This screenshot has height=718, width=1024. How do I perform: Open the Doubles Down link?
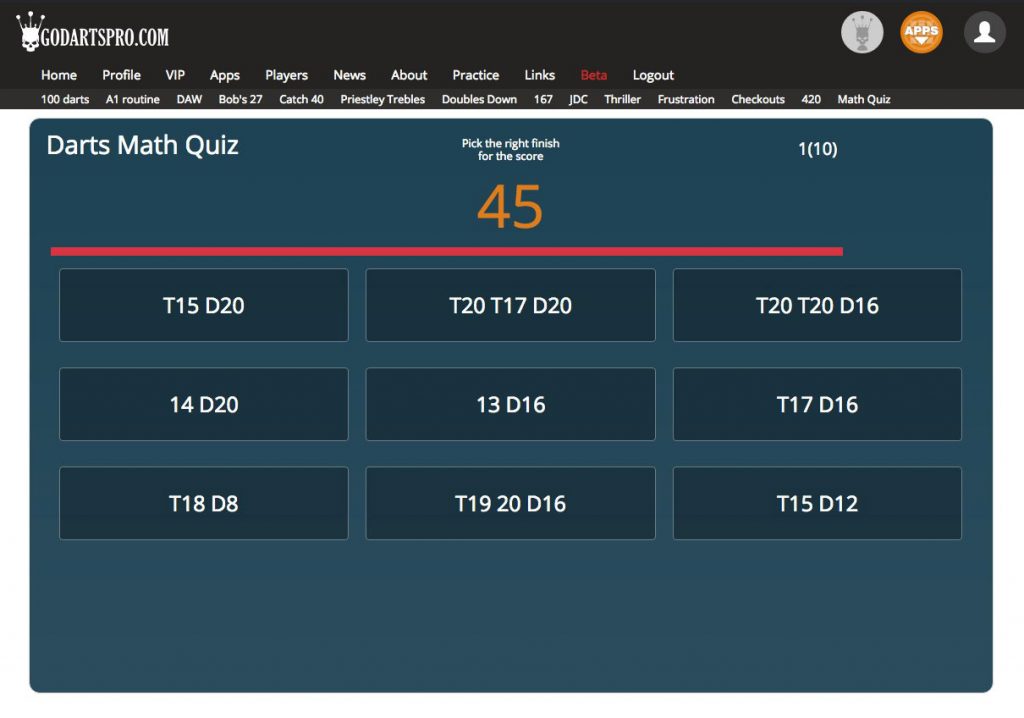[481, 99]
